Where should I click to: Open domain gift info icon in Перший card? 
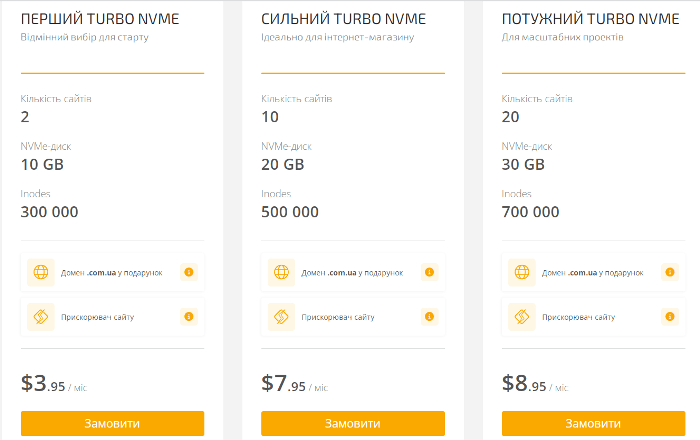click(189, 272)
